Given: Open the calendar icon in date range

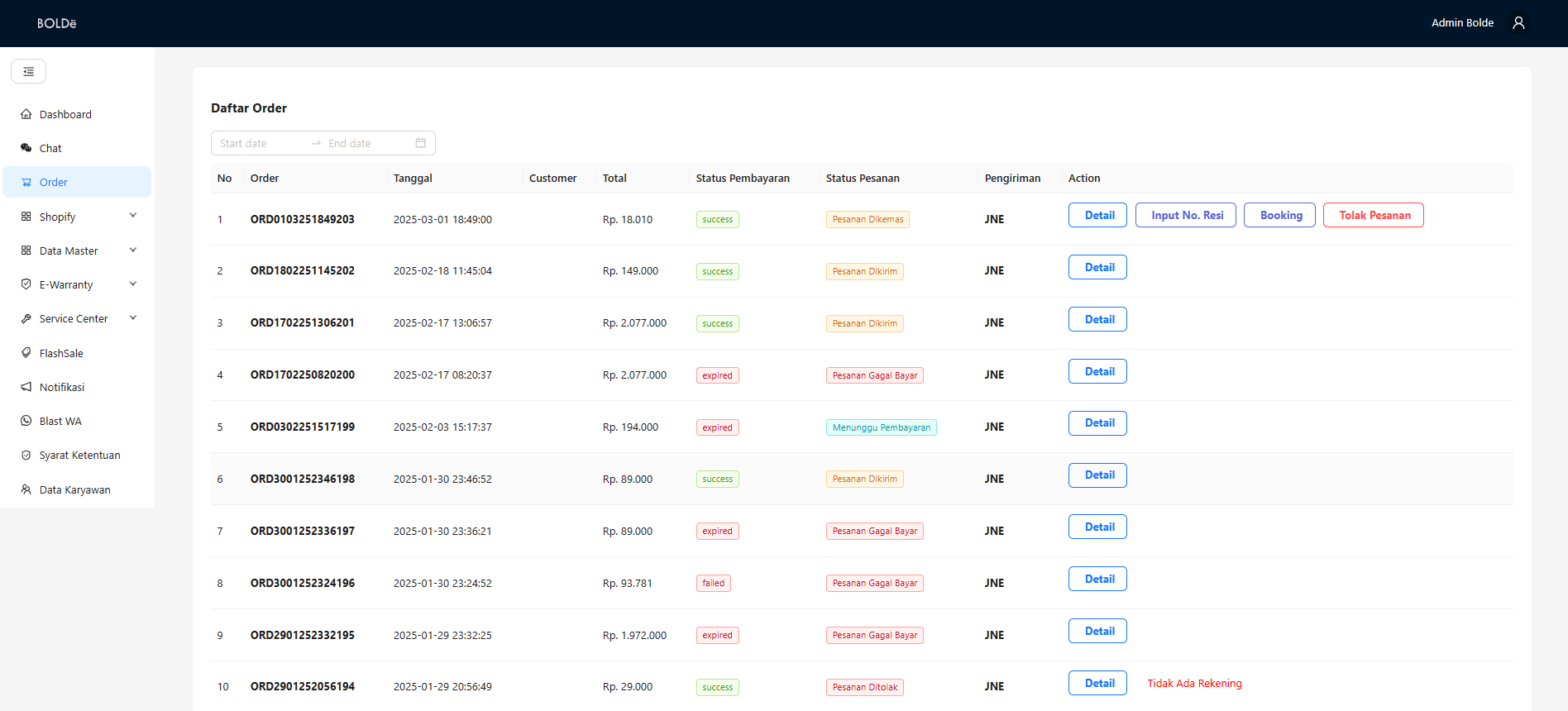Looking at the screenshot, I should (x=420, y=143).
